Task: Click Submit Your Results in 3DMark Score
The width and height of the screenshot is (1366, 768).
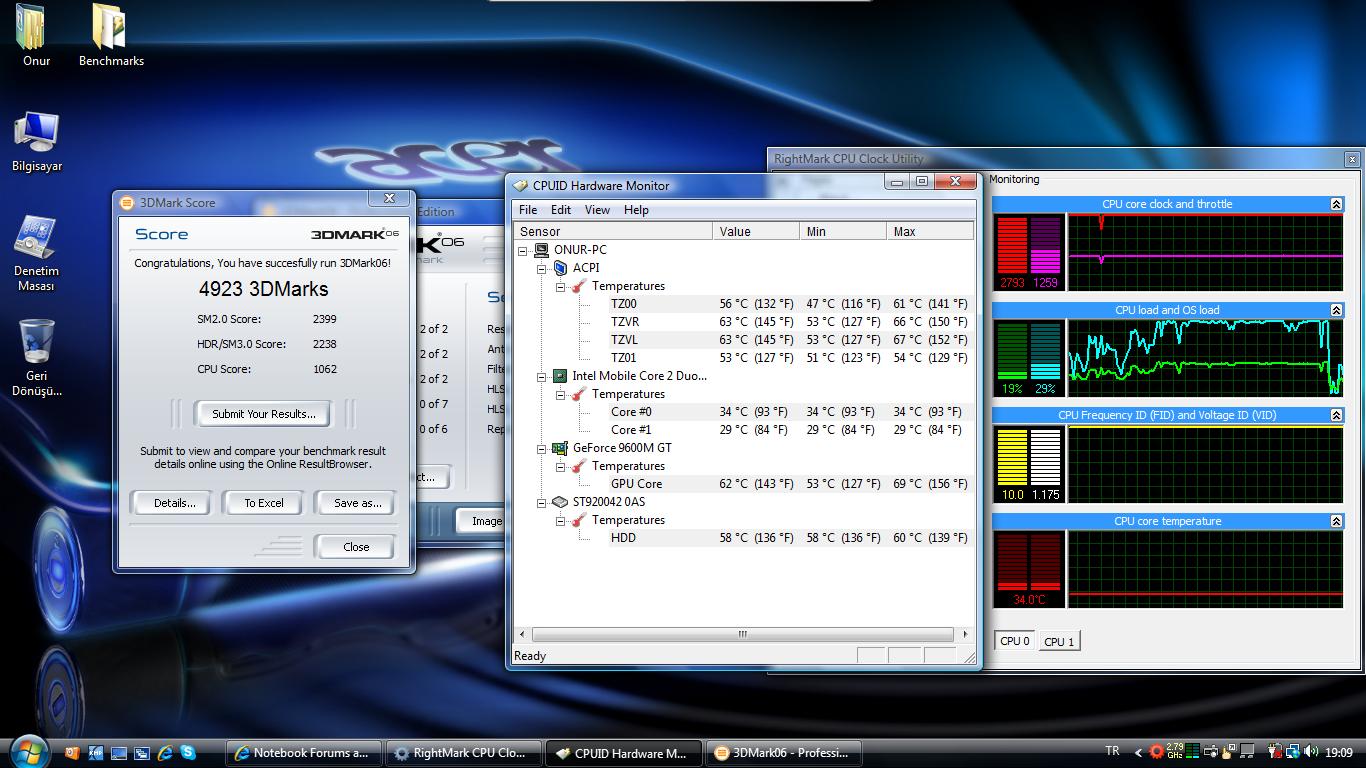Action: tap(264, 414)
